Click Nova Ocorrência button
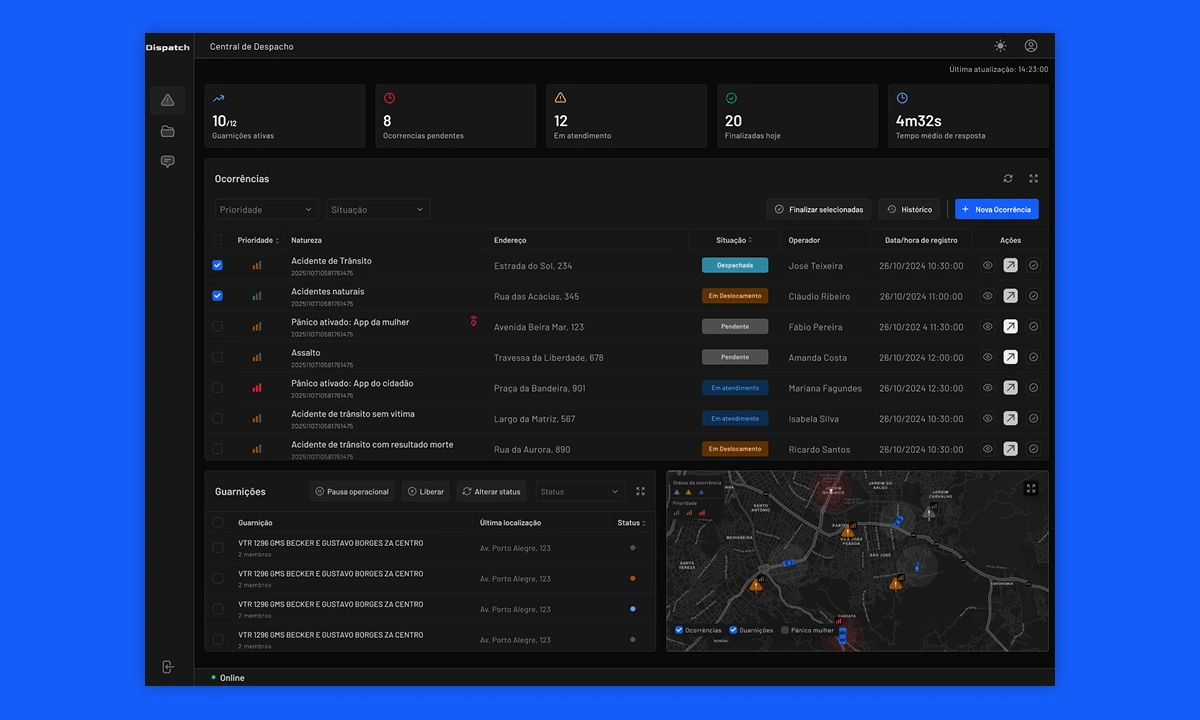Image resolution: width=1200 pixels, height=720 pixels. pyautogui.click(x=996, y=209)
